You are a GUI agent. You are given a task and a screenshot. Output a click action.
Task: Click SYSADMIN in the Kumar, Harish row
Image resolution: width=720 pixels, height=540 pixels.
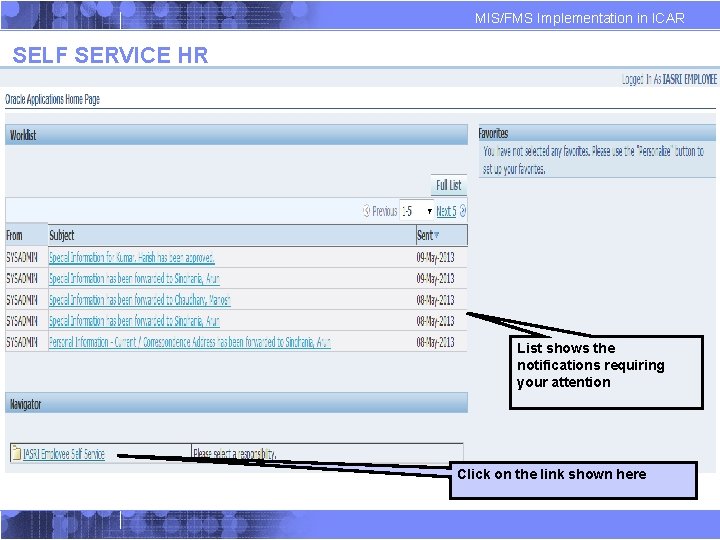(22, 258)
